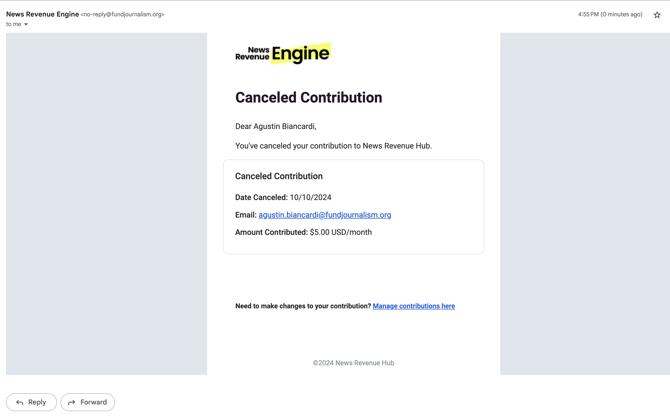670x418 pixels.
Task: Click the News Revenue Engine logo
Action: [283, 54]
